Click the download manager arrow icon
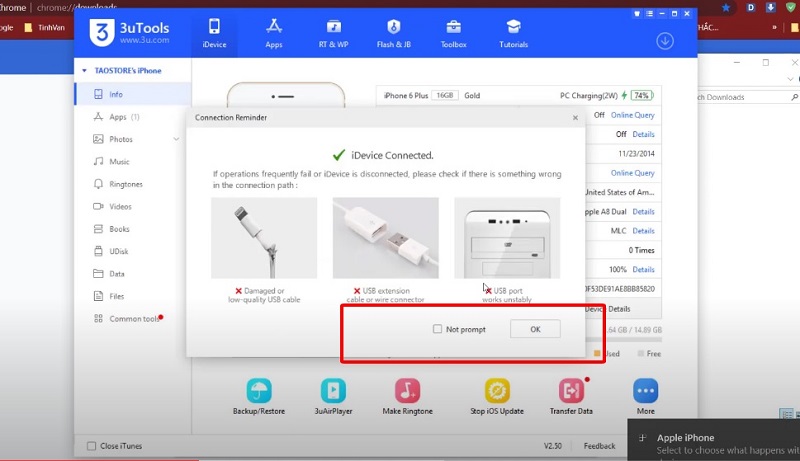Screen dimensions: 800x461 point(665,41)
